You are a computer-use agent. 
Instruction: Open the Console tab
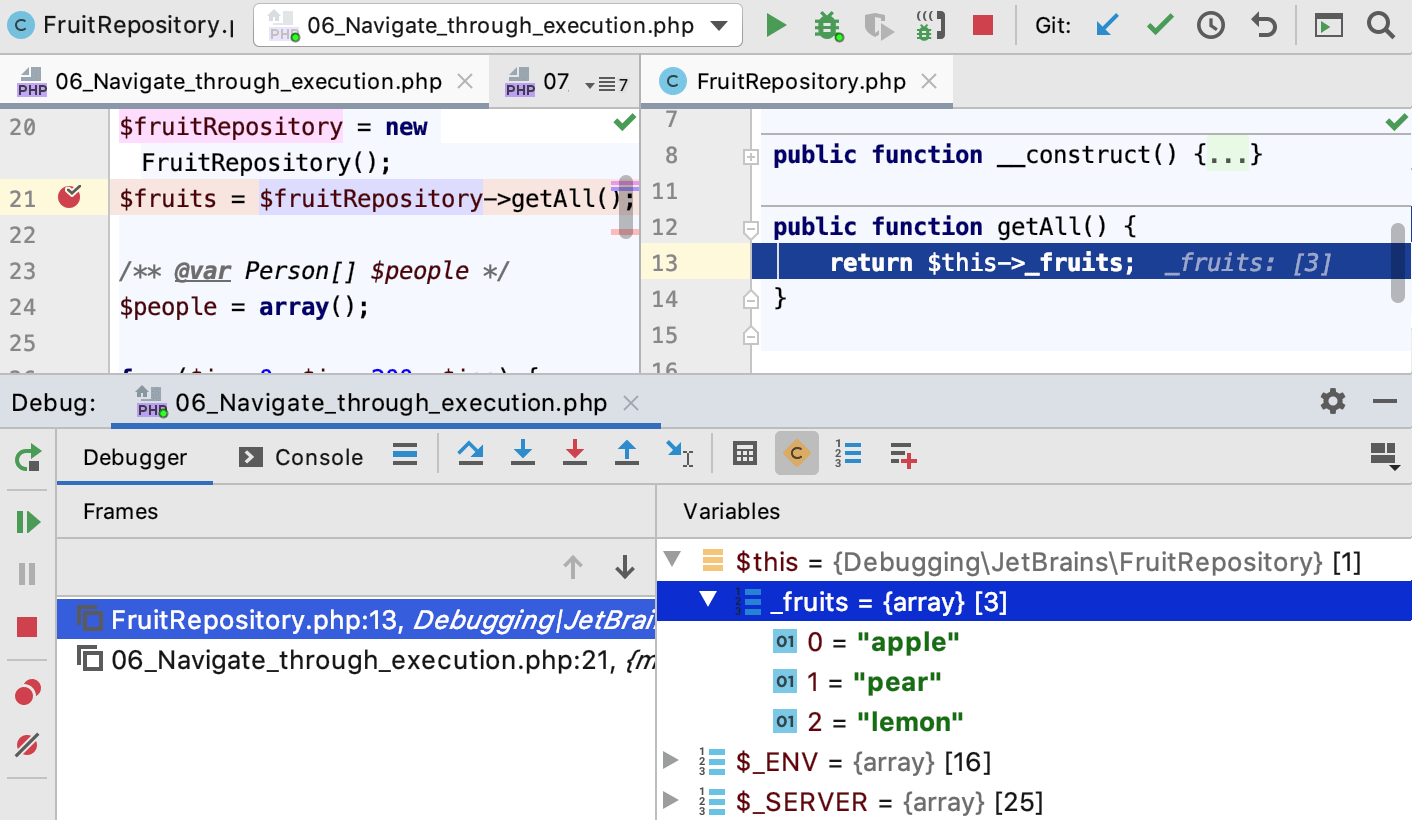tap(301, 457)
